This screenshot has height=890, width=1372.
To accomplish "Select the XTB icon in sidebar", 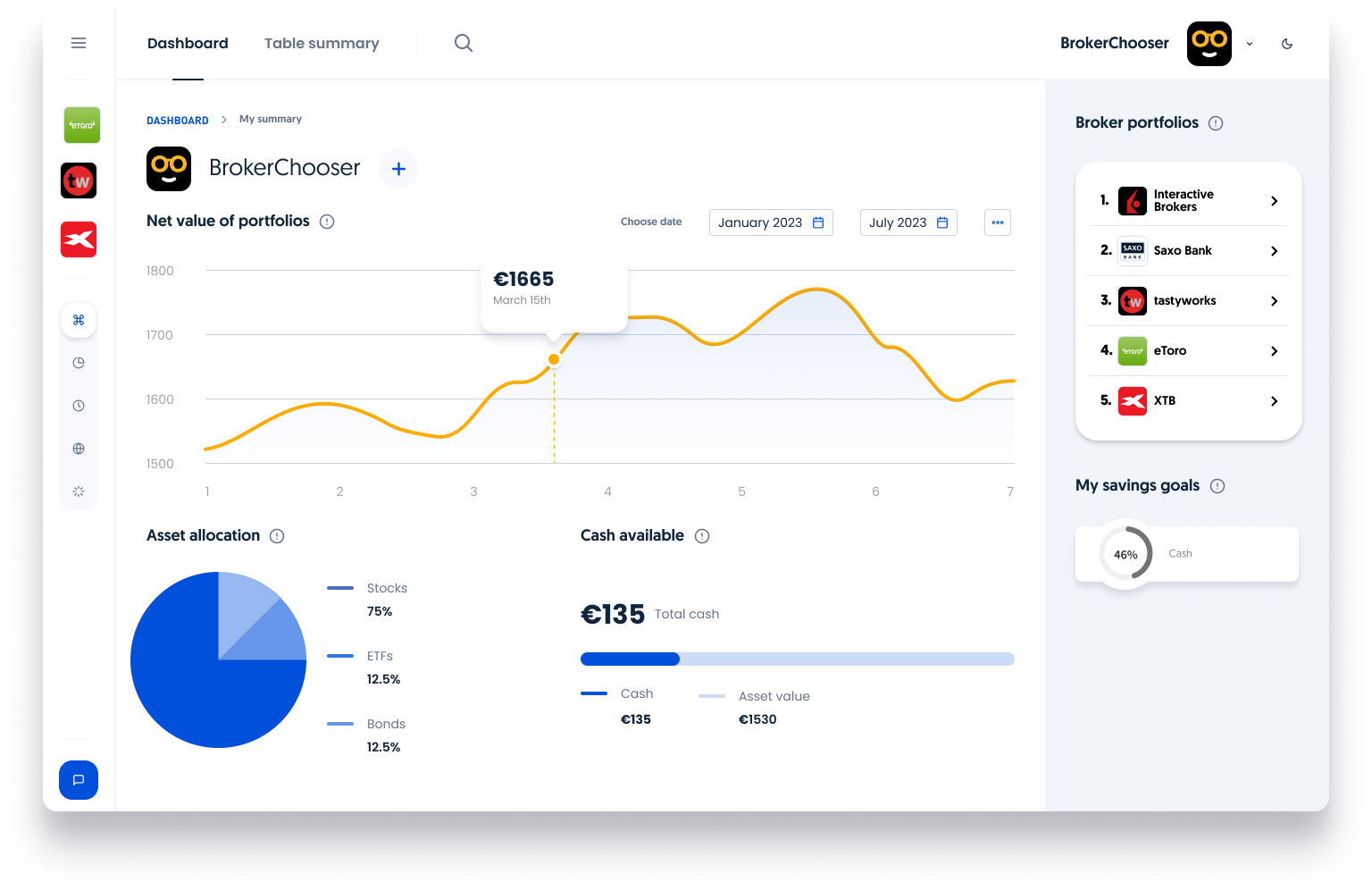I will tap(79, 239).
